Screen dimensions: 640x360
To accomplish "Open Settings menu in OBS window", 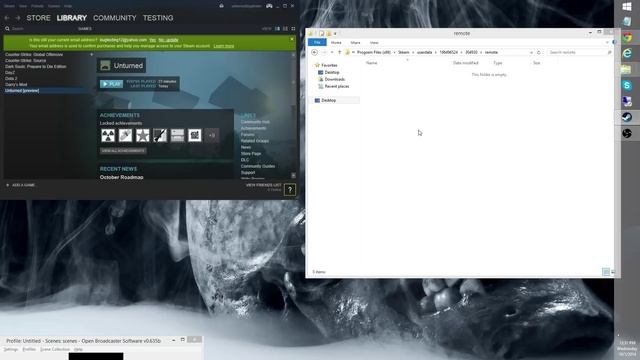I will click(11, 349).
